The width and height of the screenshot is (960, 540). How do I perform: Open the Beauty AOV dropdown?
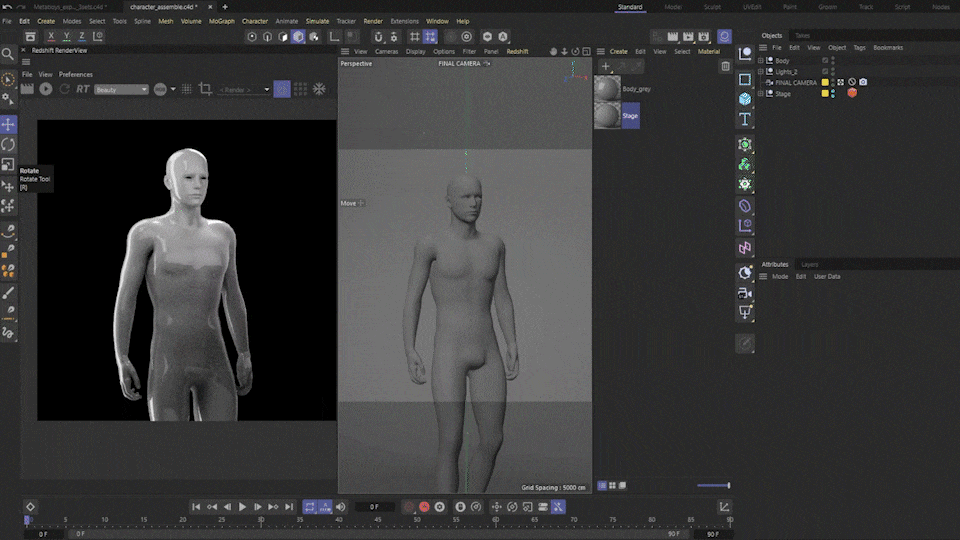click(x=120, y=89)
